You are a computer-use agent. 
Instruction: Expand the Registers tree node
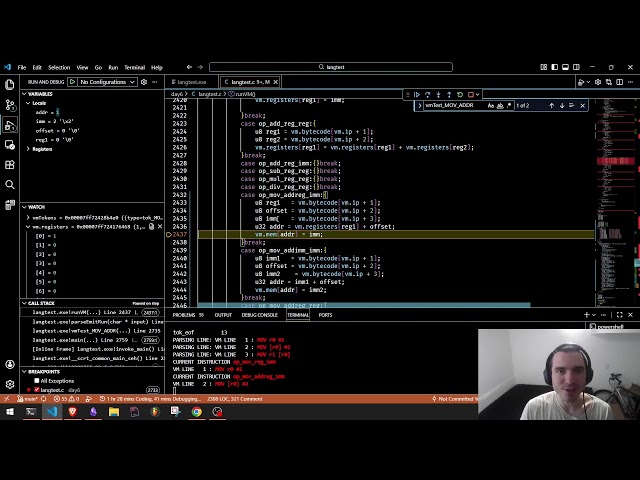click(x=28, y=149)
